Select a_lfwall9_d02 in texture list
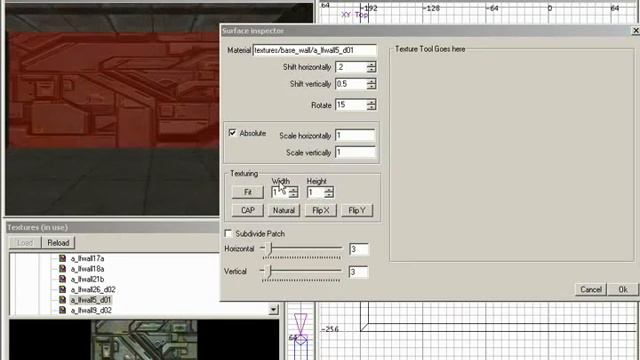This screenshot has height=360, width=640. click(x=91, y=310)
